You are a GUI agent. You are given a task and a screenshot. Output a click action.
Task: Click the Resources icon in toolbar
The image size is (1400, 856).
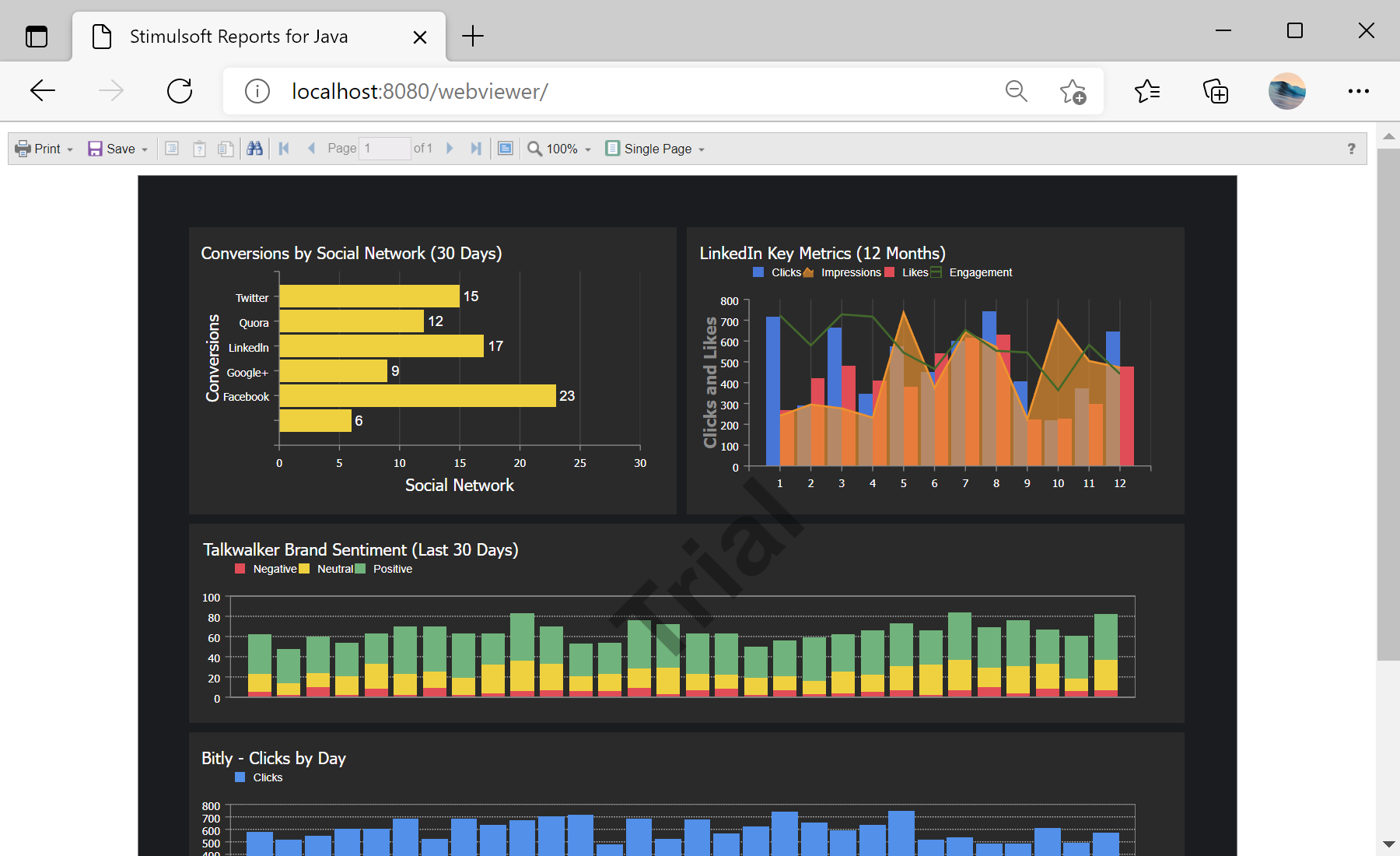(226, 148)
